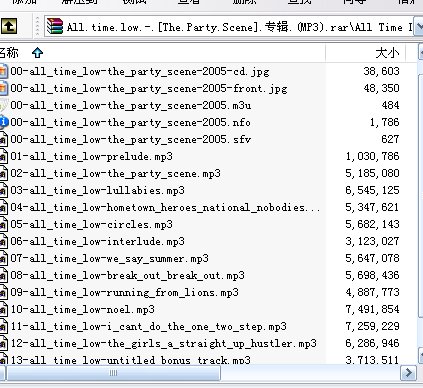
Task: Click the size value 48,350
Action: coord(381,88)
